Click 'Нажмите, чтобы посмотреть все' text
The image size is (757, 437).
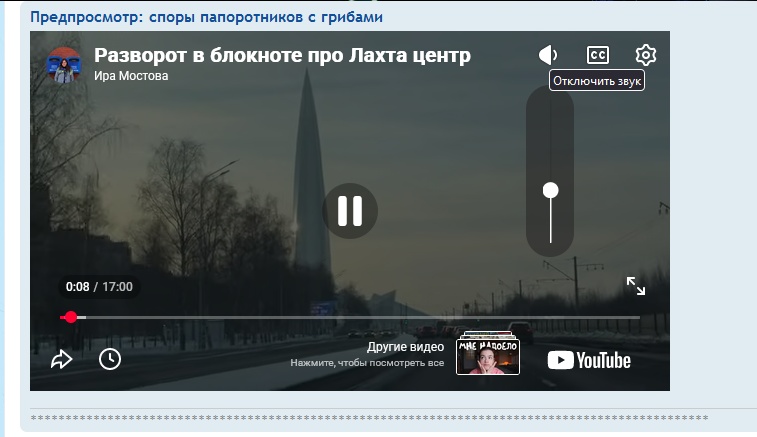367,363
